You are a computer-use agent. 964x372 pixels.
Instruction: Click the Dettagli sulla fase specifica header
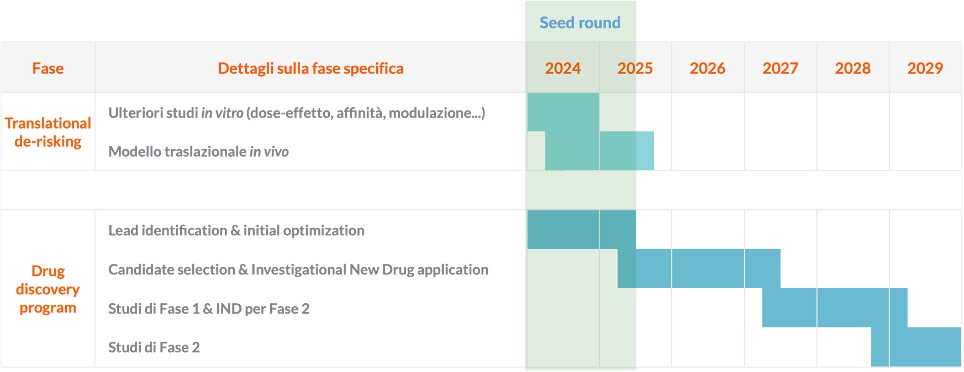point(310,68)
